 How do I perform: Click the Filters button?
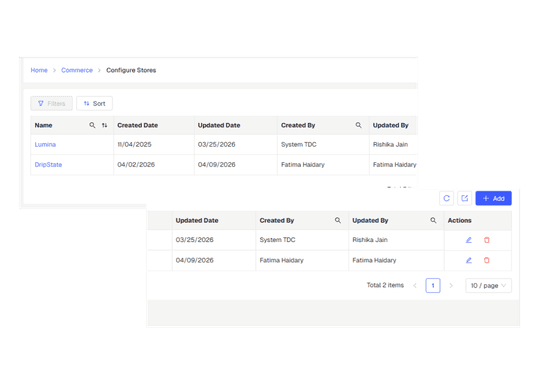[x=52, y=103]
